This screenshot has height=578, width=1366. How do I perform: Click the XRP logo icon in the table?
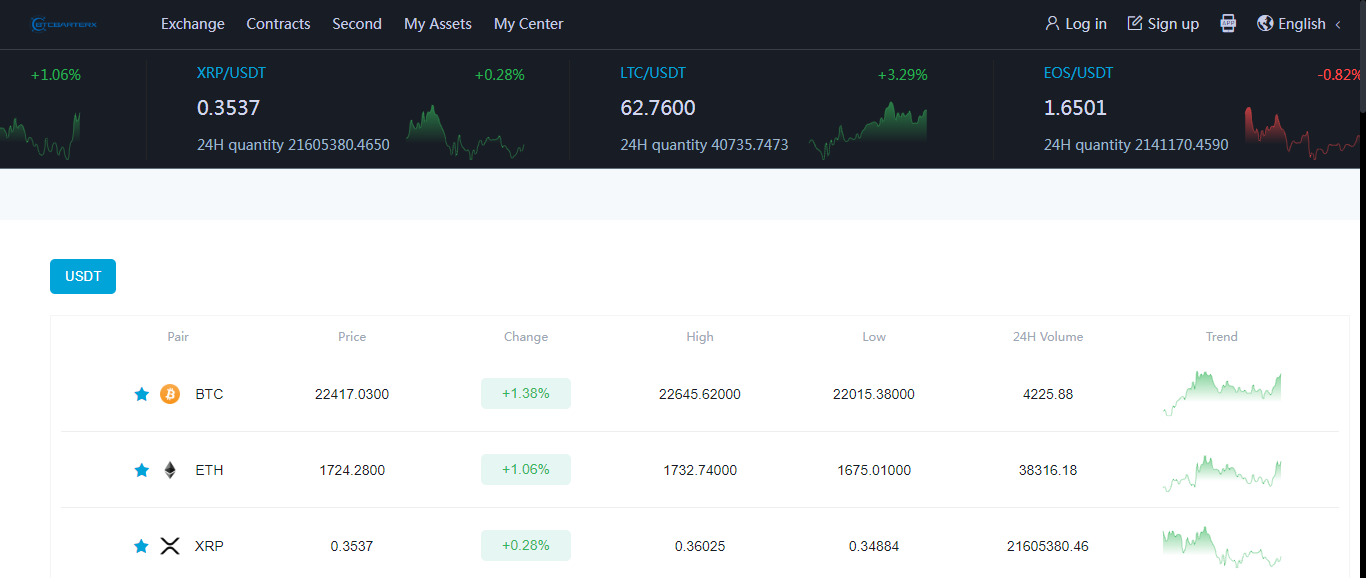[170, 546]
